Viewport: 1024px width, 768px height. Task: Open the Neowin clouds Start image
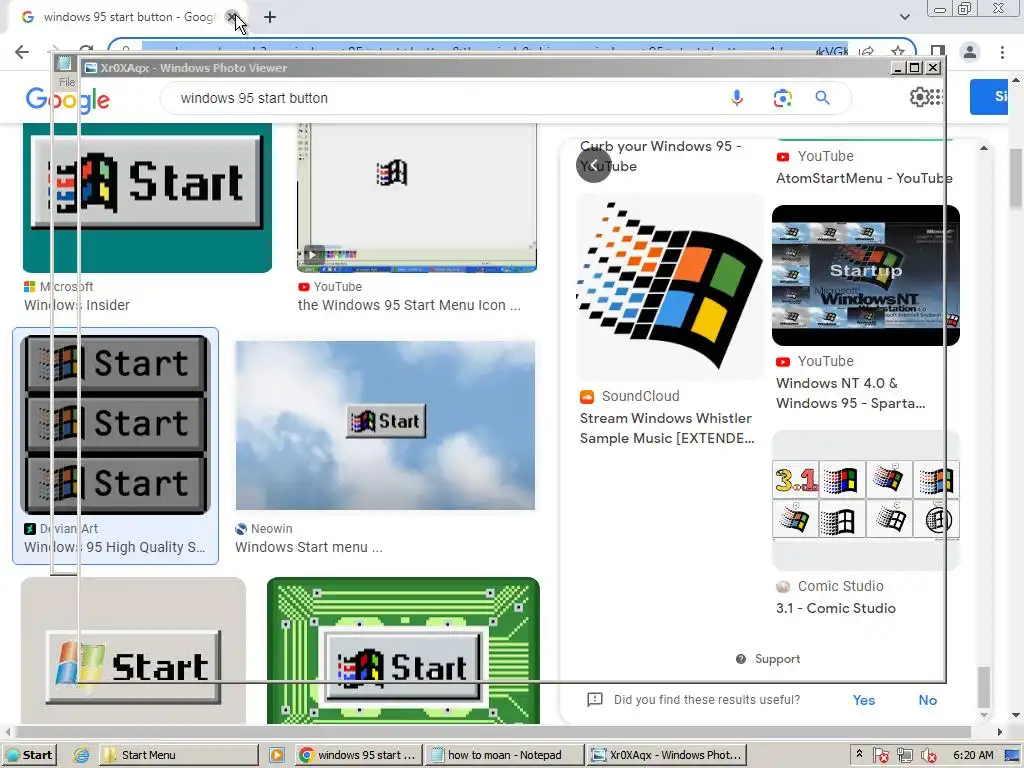point(385,425)
